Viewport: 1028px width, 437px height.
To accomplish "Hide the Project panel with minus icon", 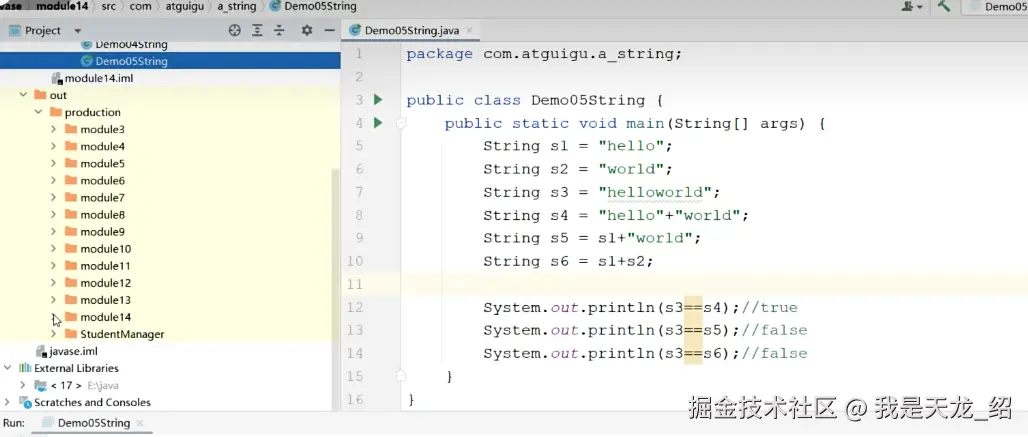I will coord(329,30).
